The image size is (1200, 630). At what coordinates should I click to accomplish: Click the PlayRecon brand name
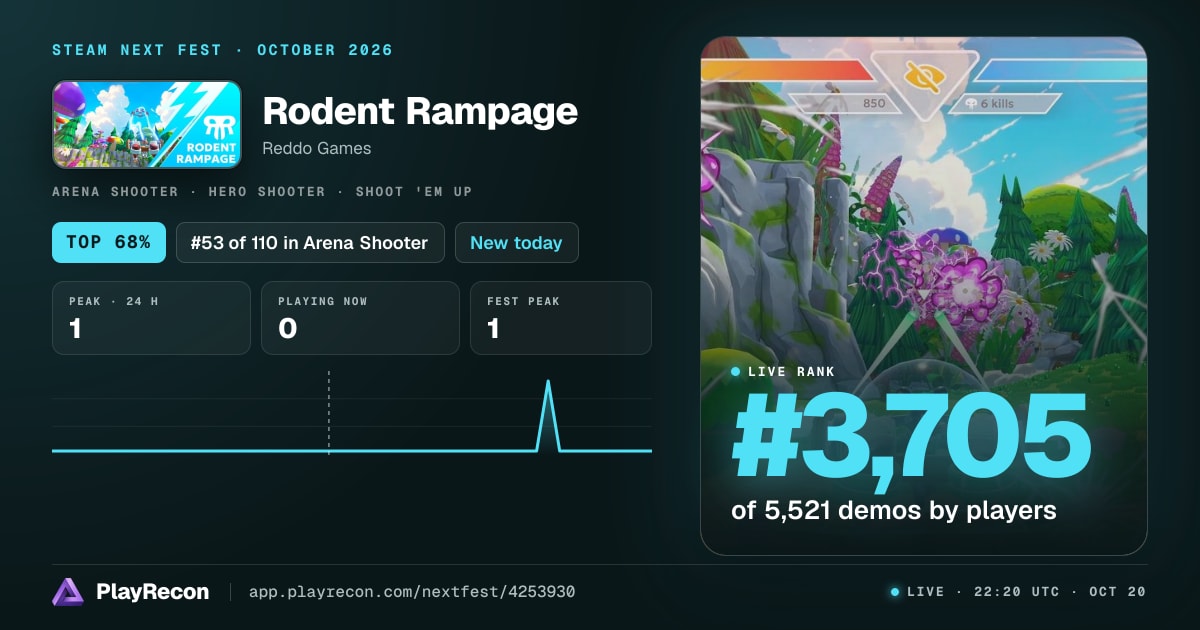153,592
